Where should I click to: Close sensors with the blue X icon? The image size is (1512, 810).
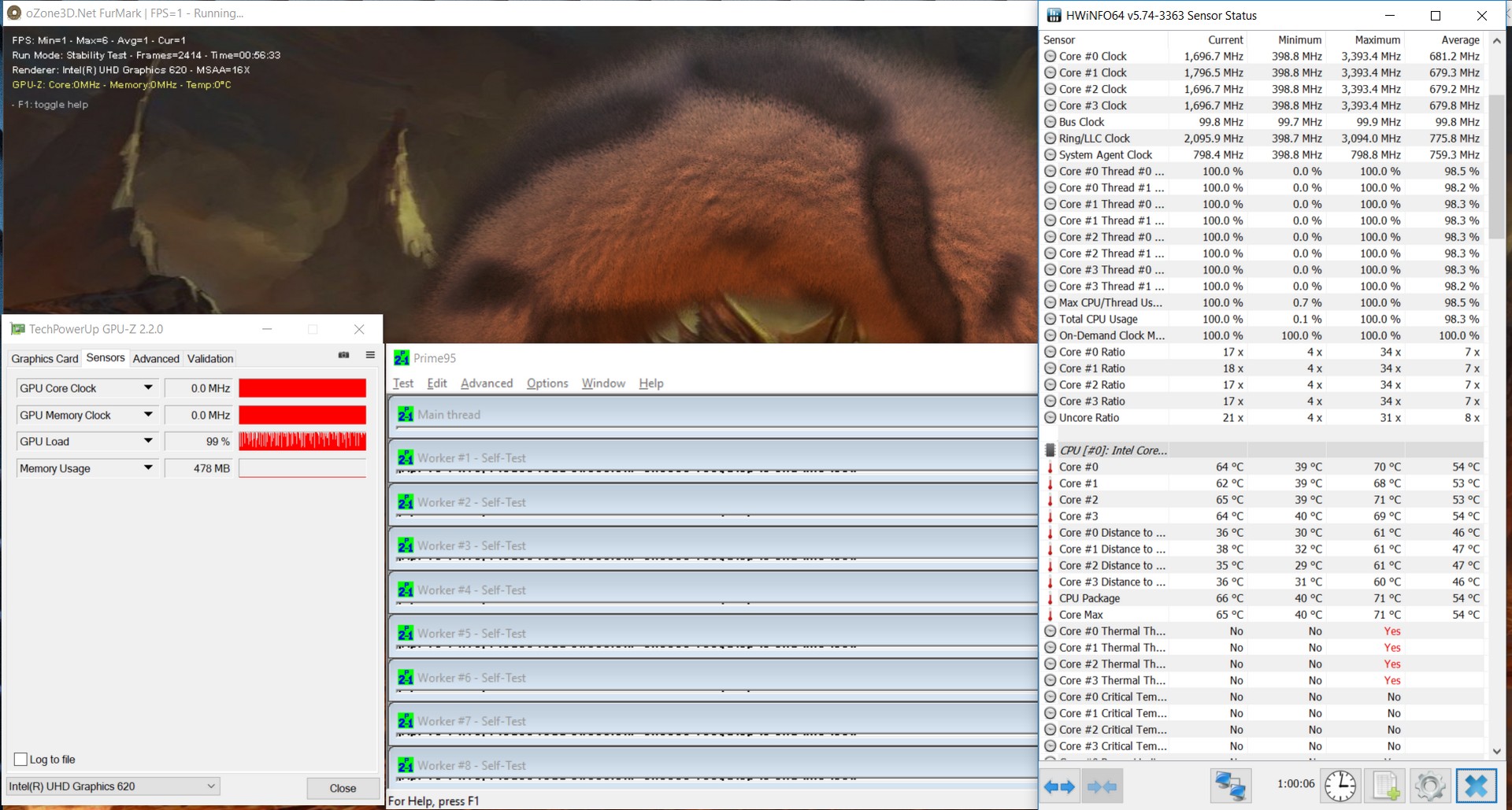point(1477,786)
